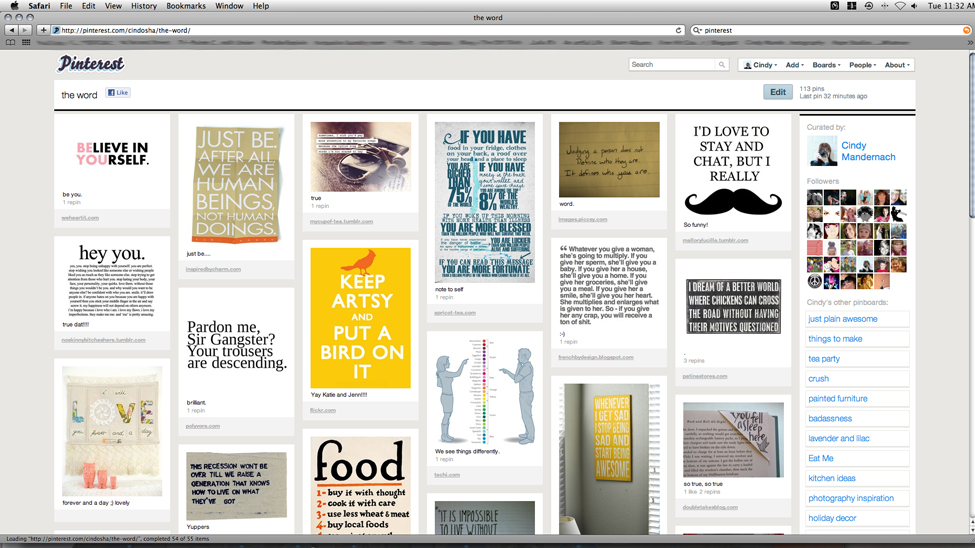Open Cindy Mandernach curator link
Viewport: 975px width, 548px height.
[868, 151]
